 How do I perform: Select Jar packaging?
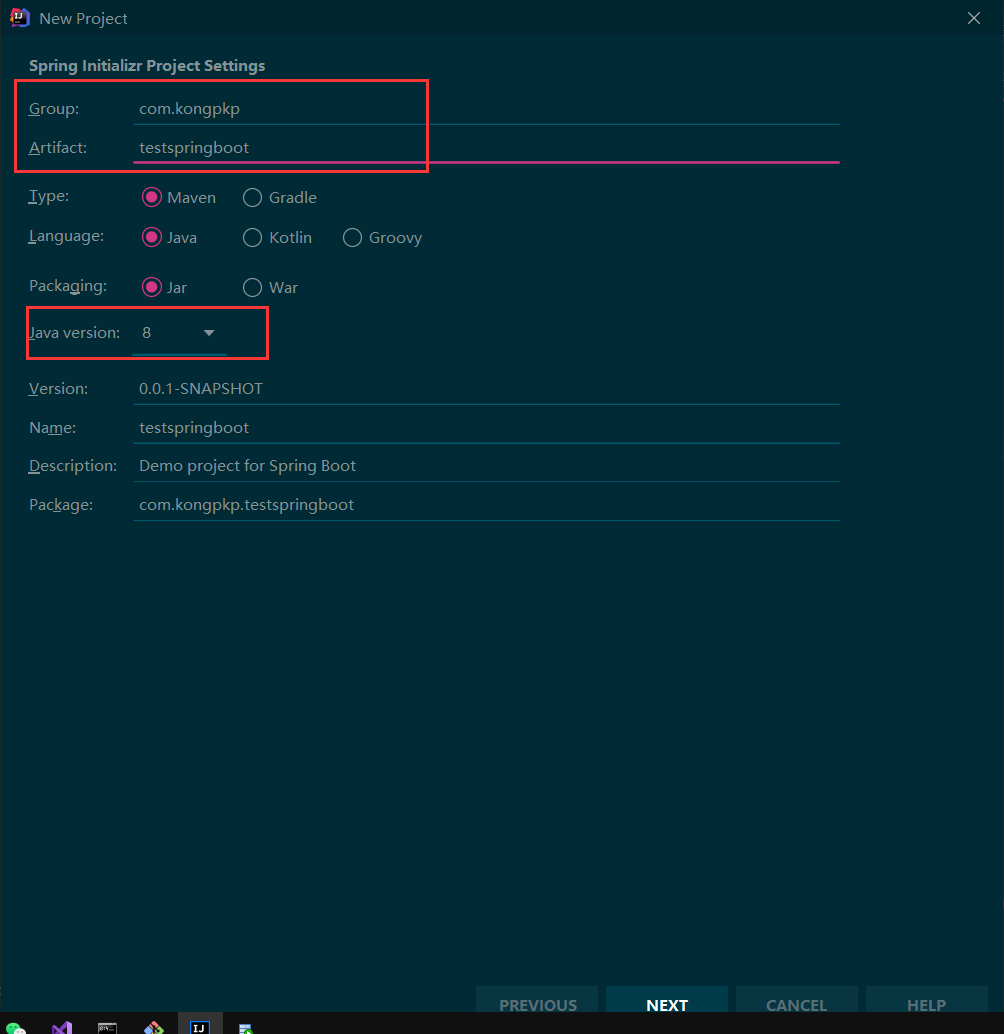(x=164, y=287)
